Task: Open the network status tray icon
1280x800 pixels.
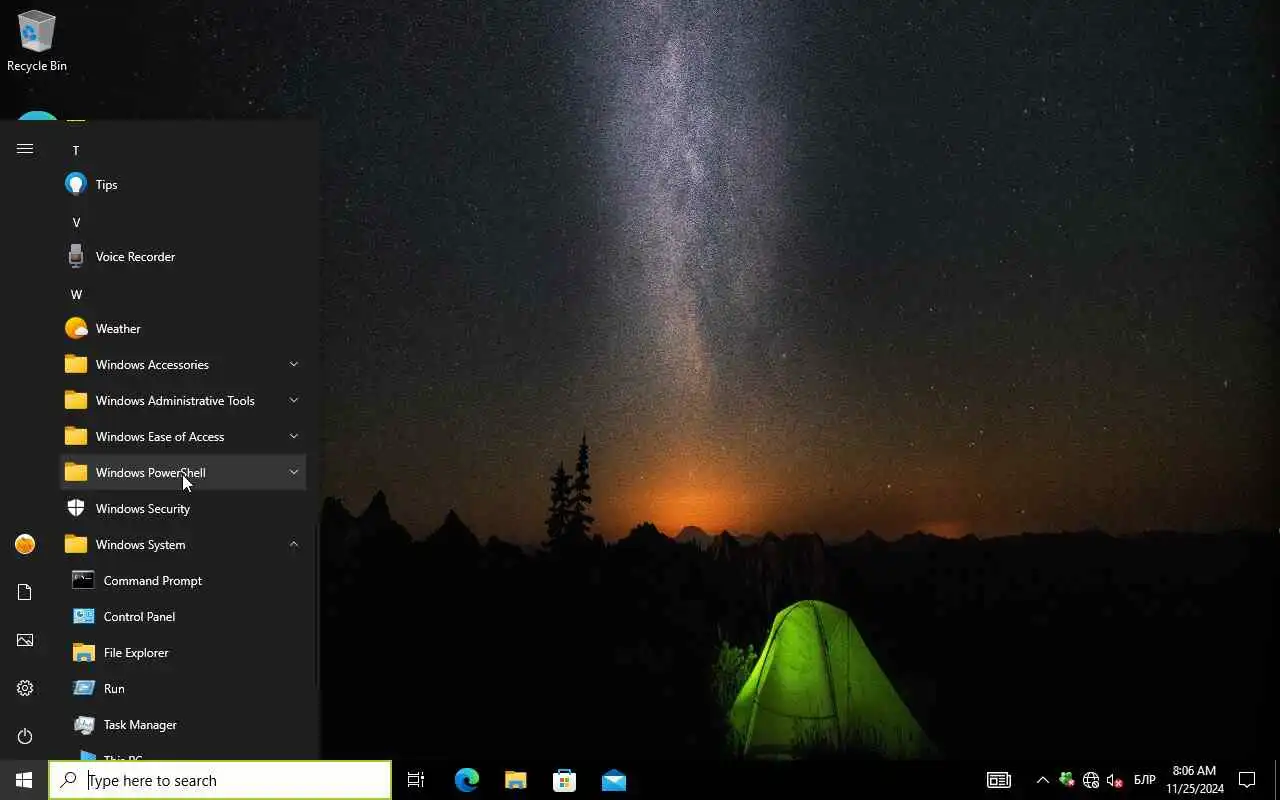Action: pyautogui.click(x=1091, y=780)
